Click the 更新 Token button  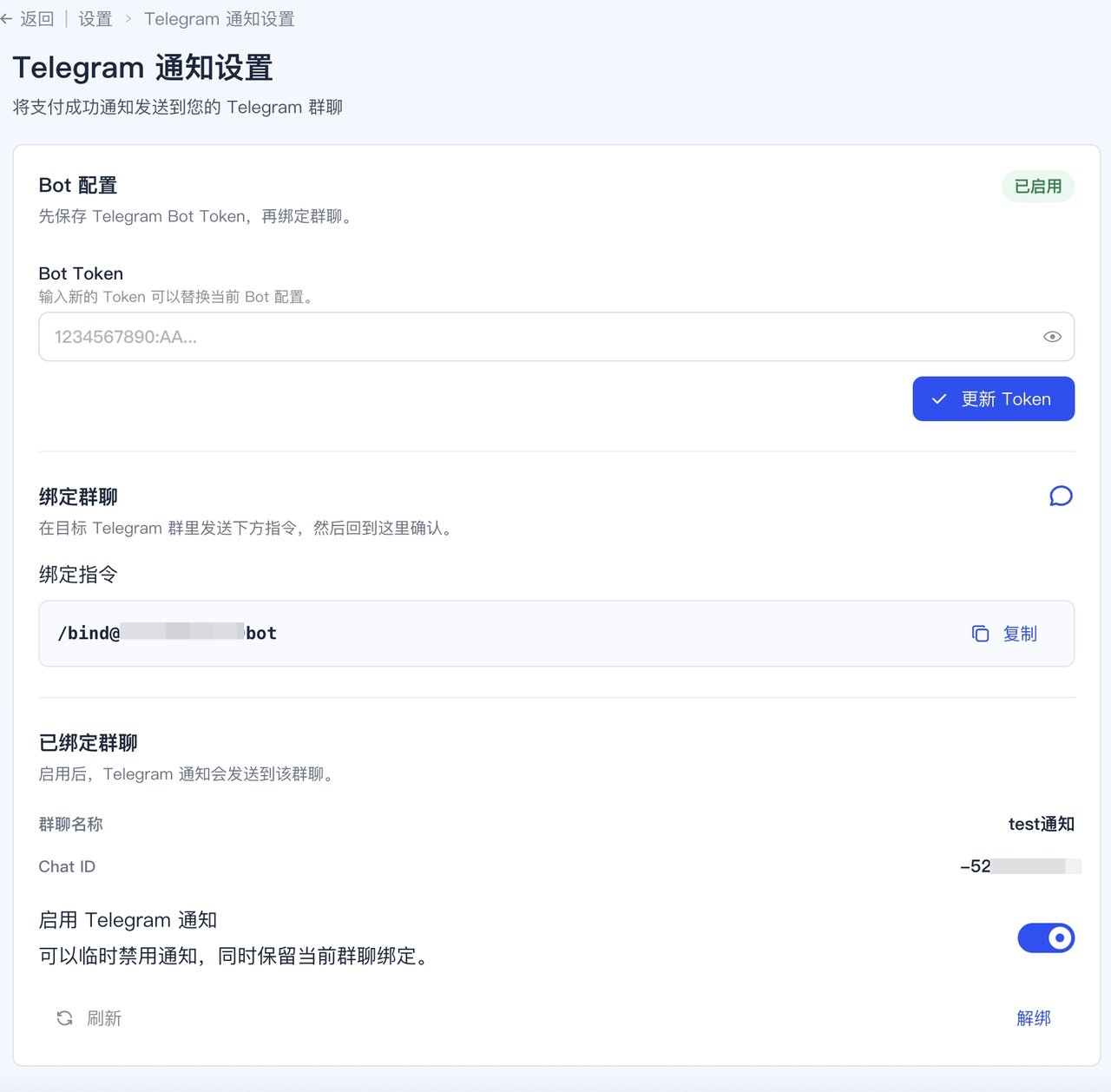click(993, 399)
